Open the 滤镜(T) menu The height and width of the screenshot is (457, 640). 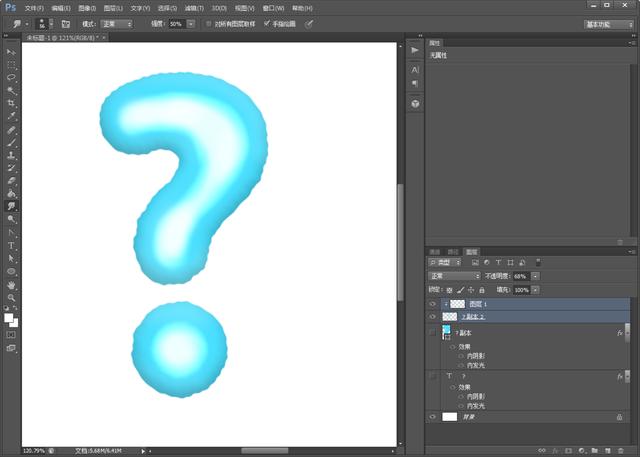pos(194,8)
